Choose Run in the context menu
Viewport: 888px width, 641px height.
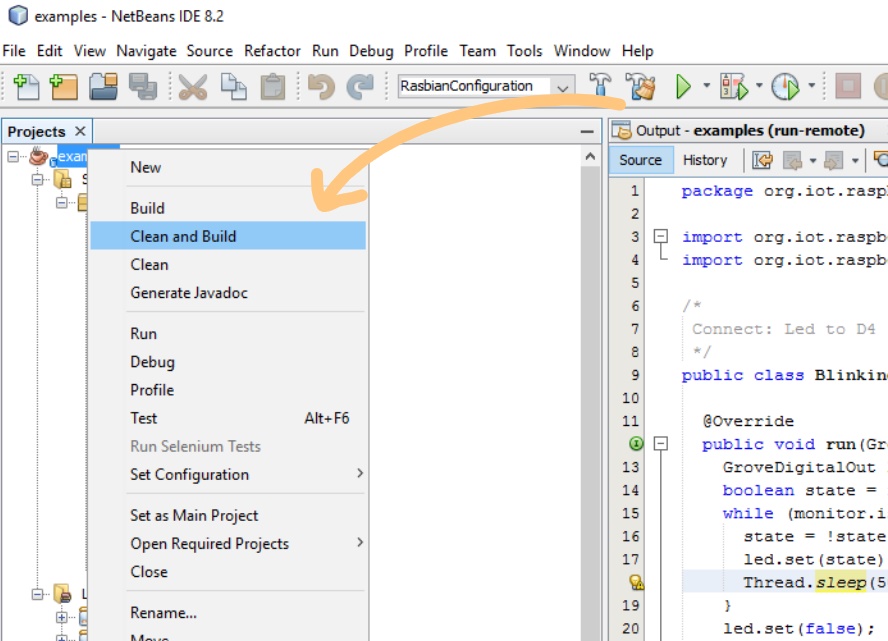pyautogui.click(x=228, y=334)
